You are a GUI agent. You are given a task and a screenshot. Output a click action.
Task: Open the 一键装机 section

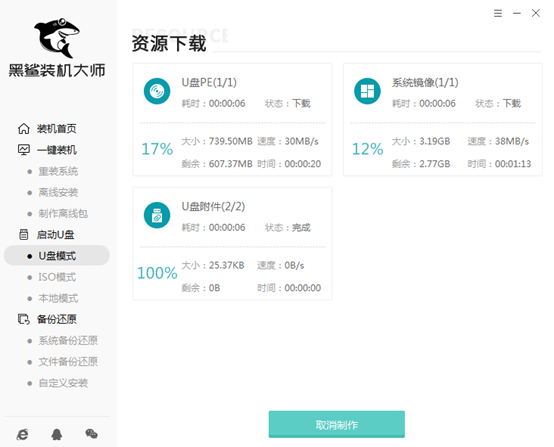pos(57,150)
